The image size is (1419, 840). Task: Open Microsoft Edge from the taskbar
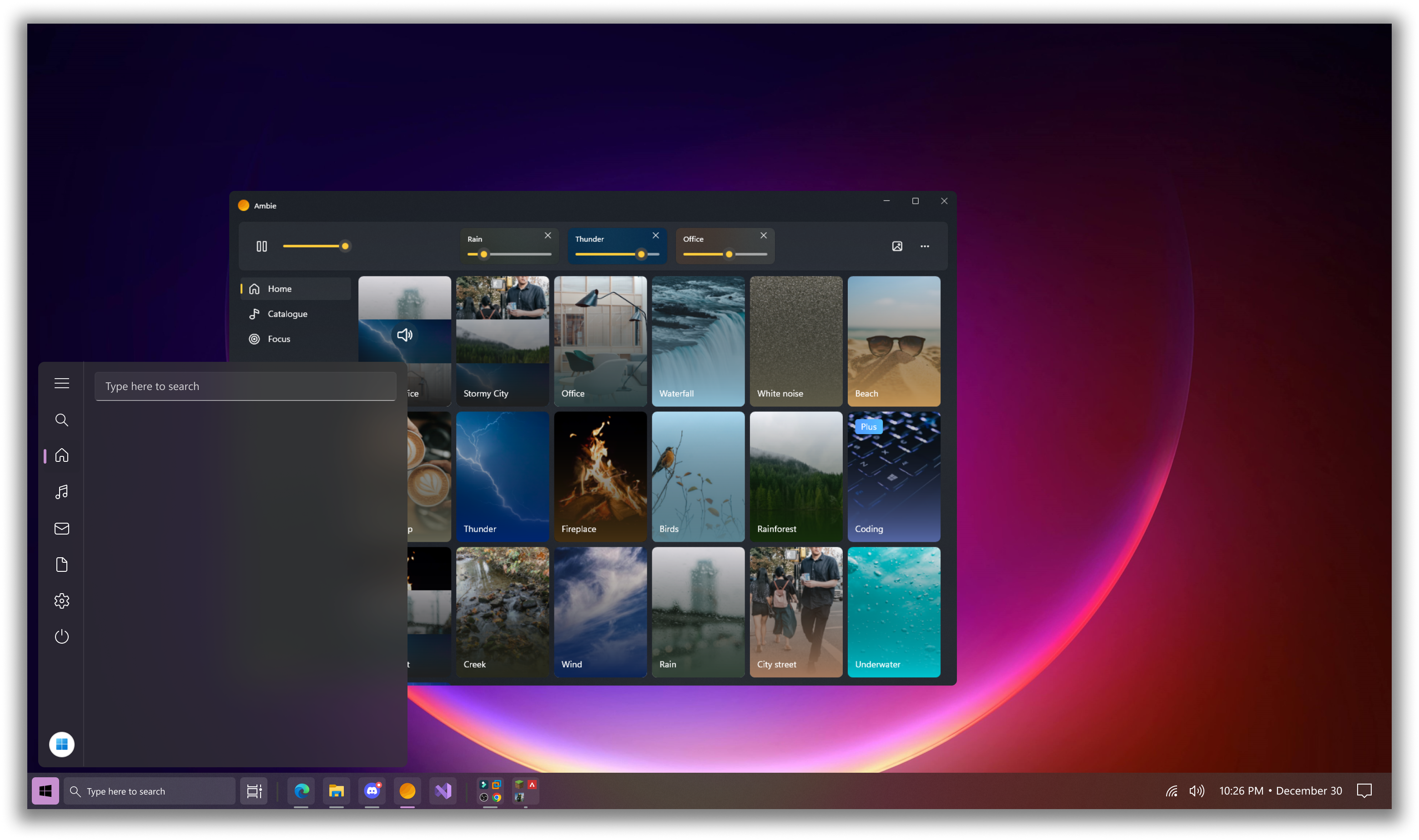point(301,791)
